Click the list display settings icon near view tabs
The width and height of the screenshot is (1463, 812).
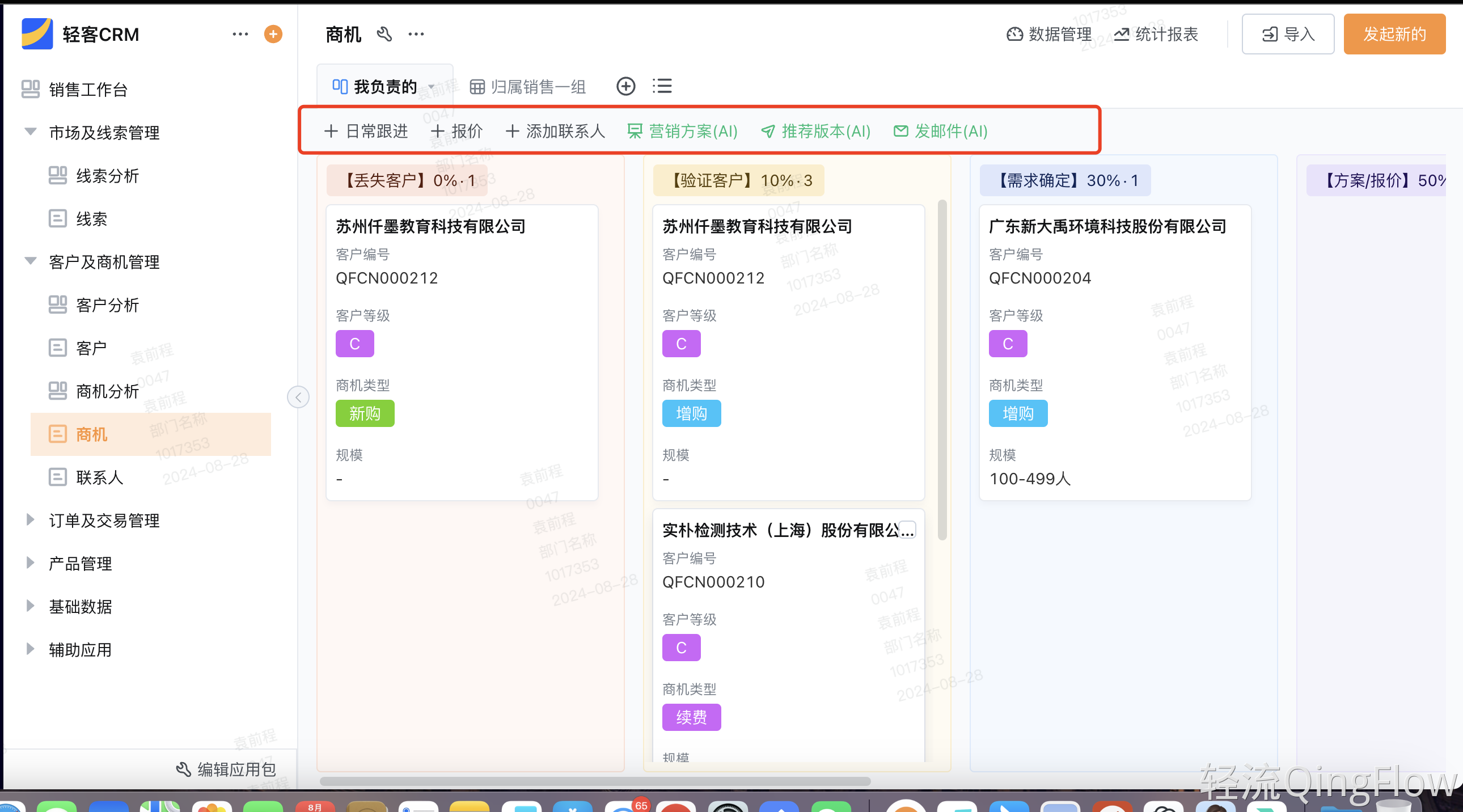coord(662,86)
